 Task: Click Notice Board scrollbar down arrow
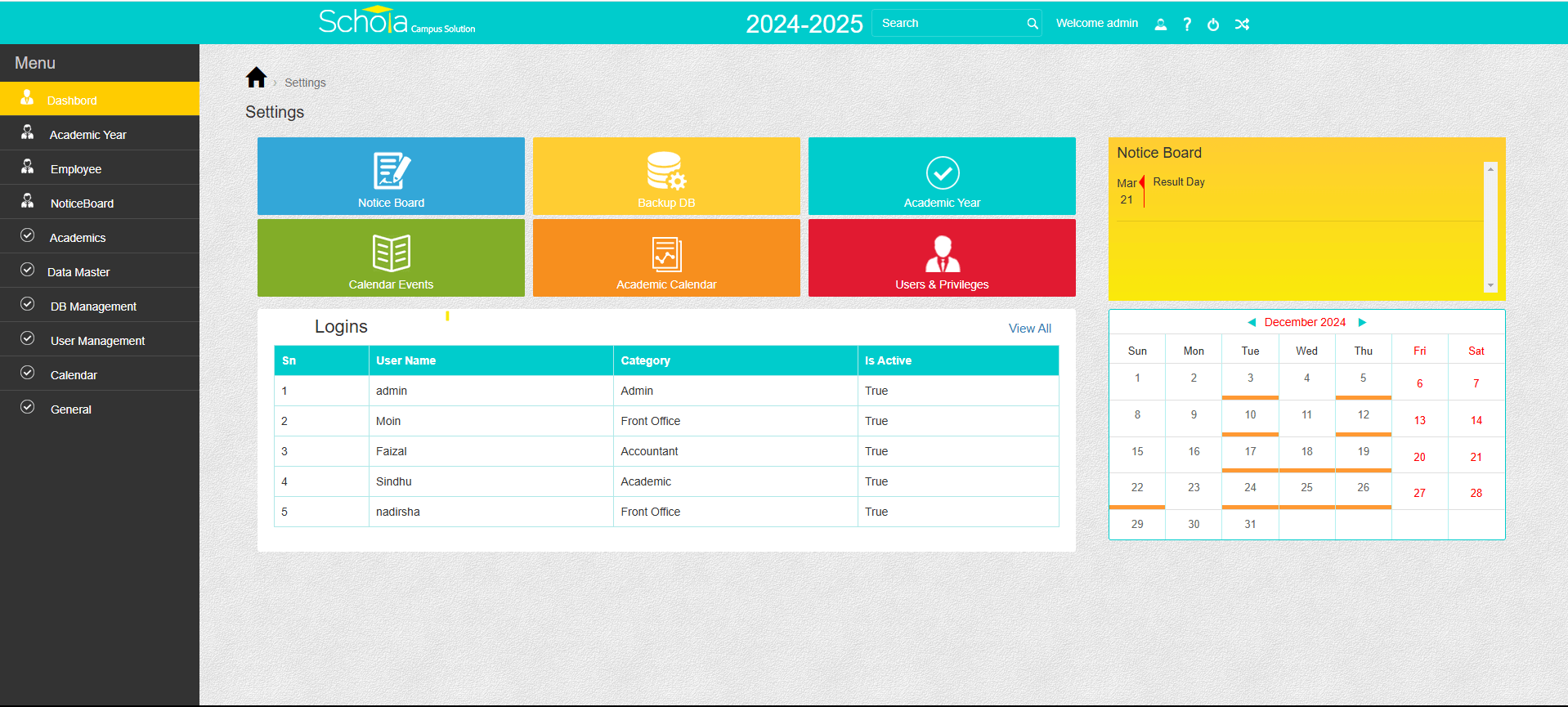[x=1490, y=285]
